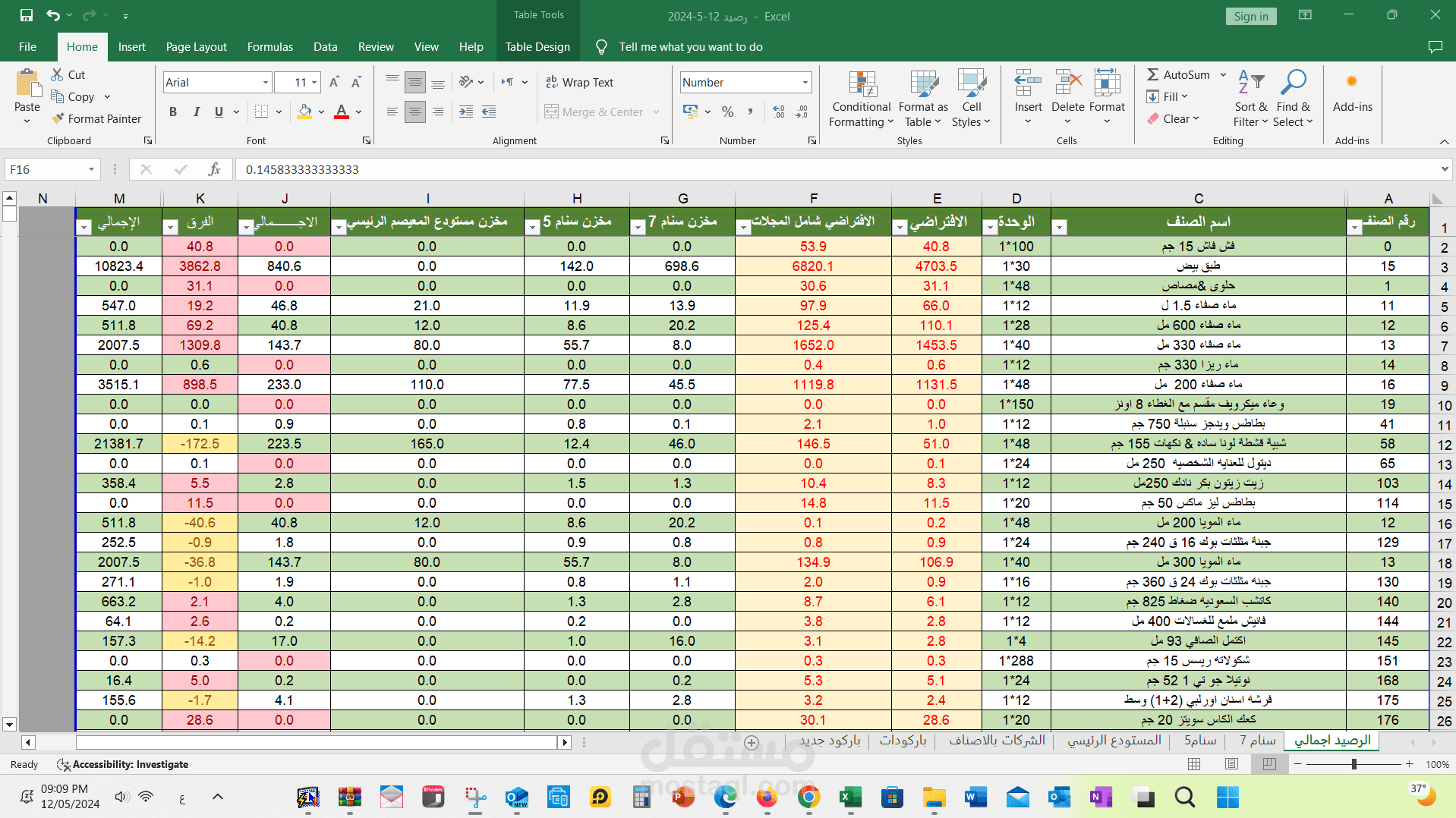Align text to the left

tap(392, 112)
